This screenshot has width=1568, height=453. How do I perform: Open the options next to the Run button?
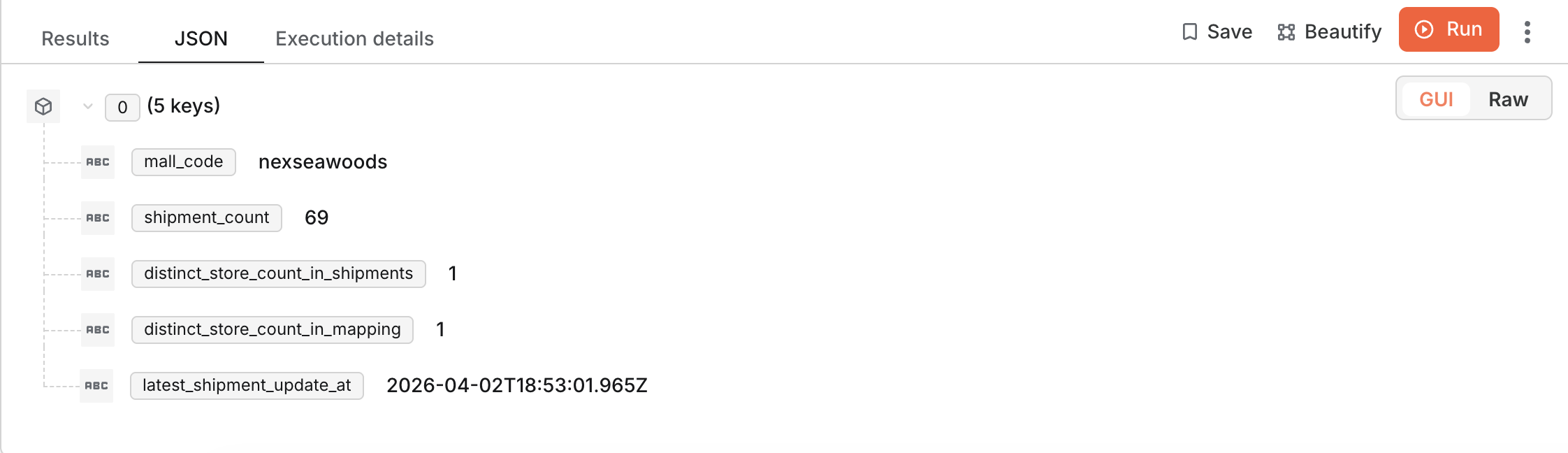coord(1527,31)
